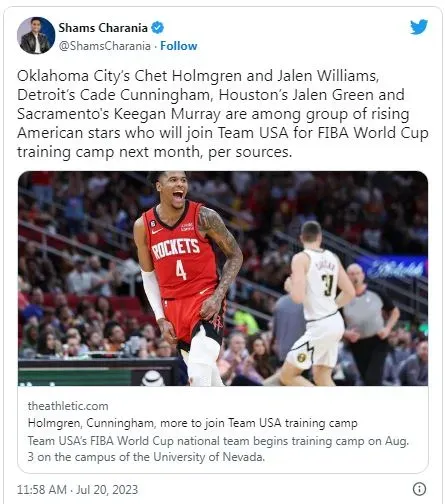Open Shams Charania's profile avatar

pyautogui.click(x=36, y=35)
